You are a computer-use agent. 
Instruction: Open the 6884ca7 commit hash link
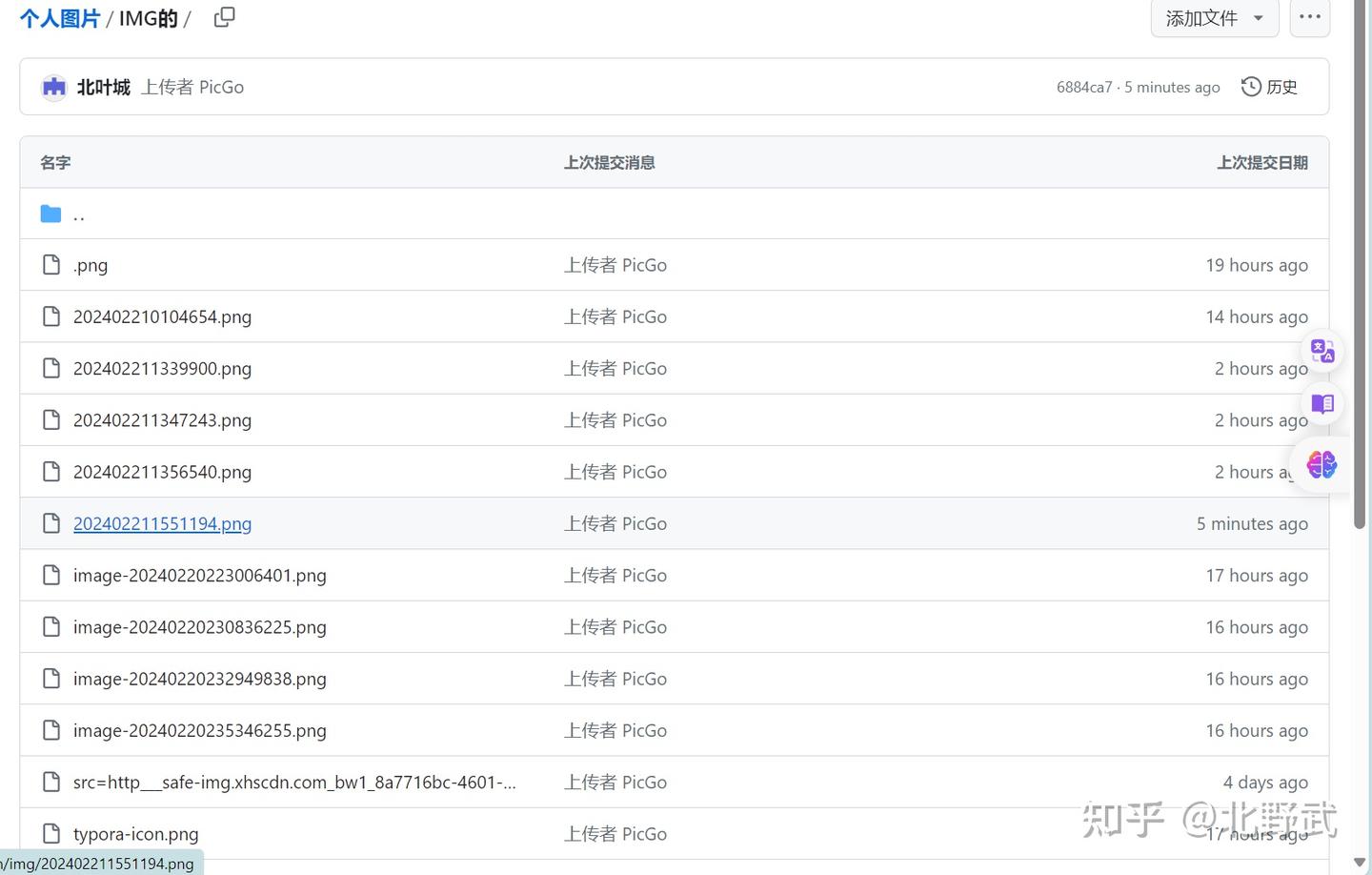(1084, 87)
